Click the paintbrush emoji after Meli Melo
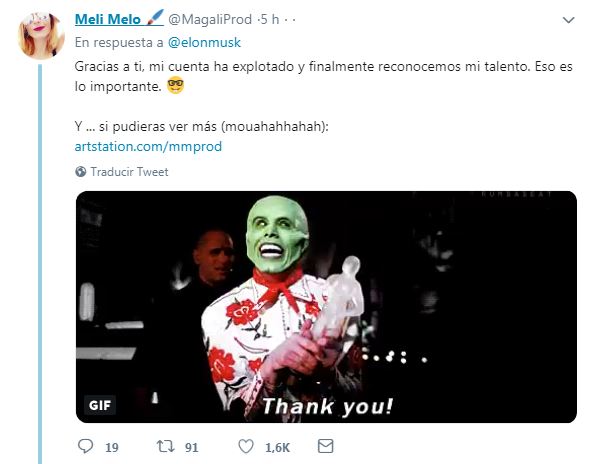The width and height of the screenshot is (611, 464). coord(155,18)
